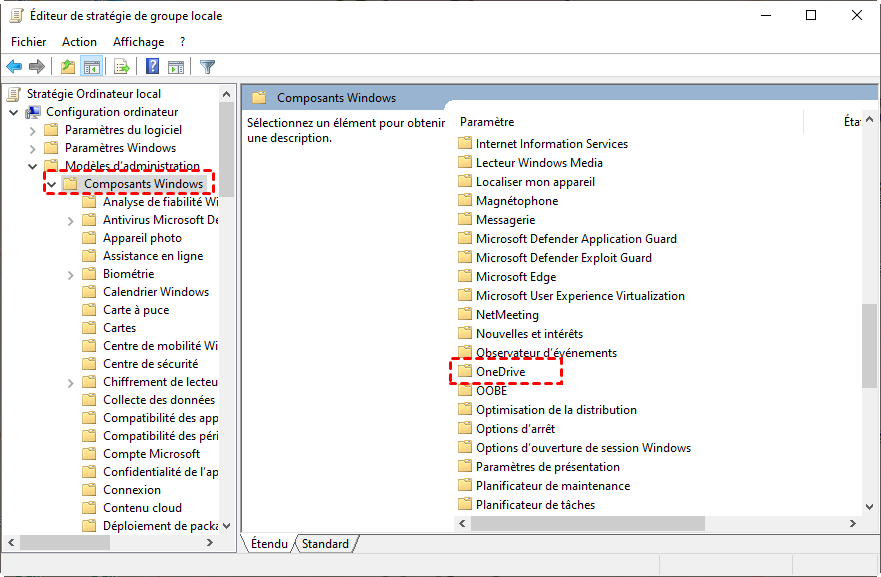881x577 pixels.
Task: Open the Affichage menu
Action: pyautogui.click(x=138, y=42)
